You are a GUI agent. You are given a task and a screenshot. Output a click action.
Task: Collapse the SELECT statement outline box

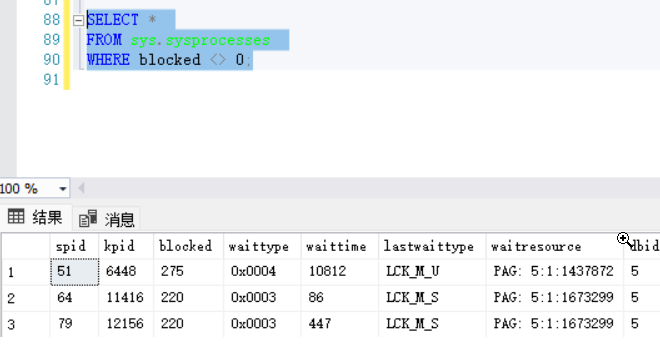tap(78, 20)
